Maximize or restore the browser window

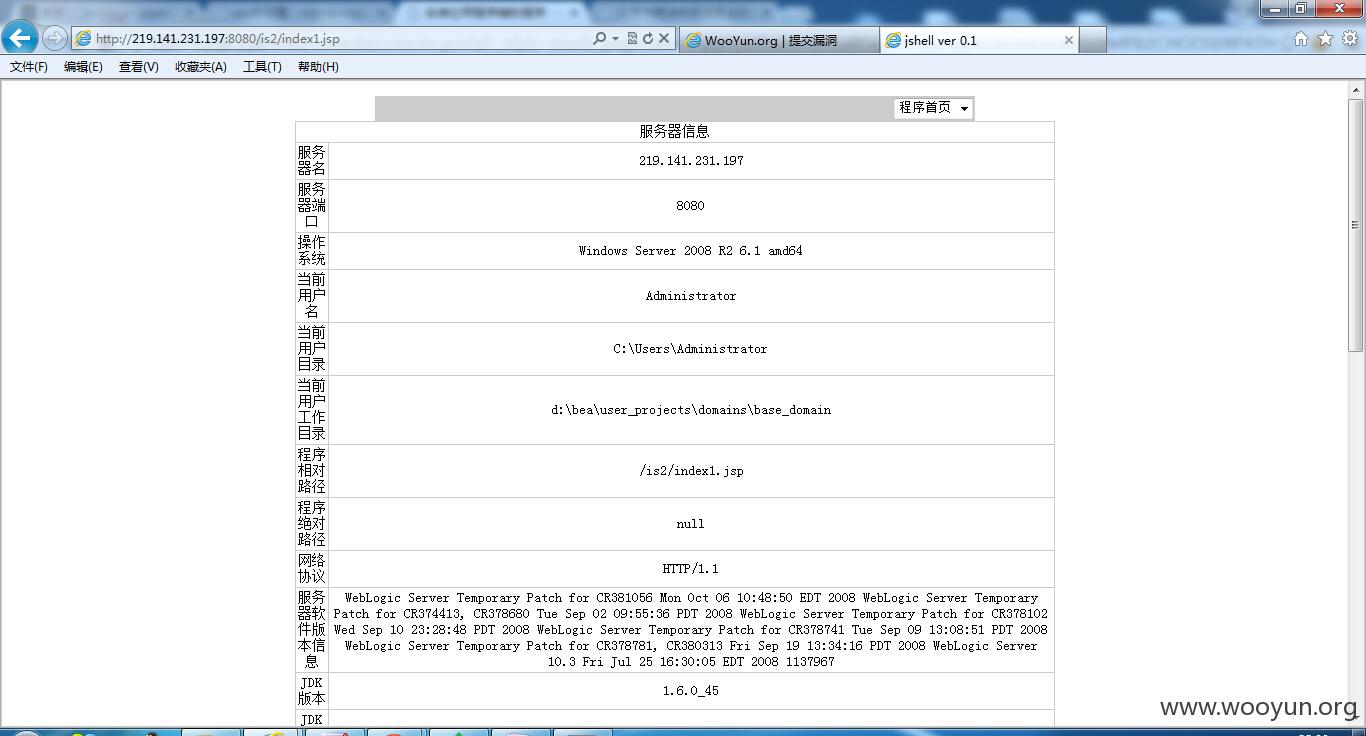click(1300, 9)
